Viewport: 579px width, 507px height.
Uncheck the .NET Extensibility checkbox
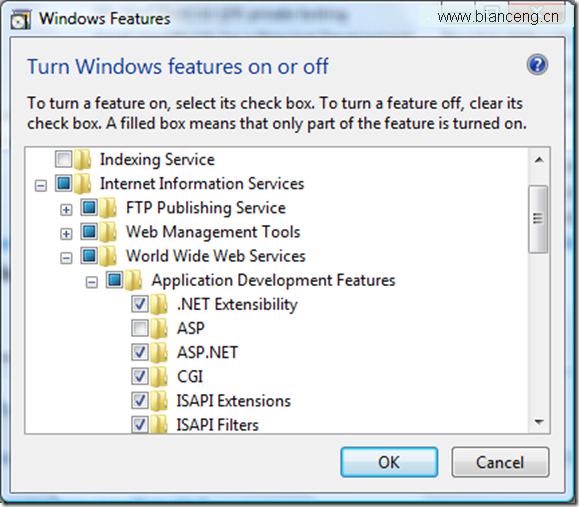pyautogui.click(x=140, y=304)
